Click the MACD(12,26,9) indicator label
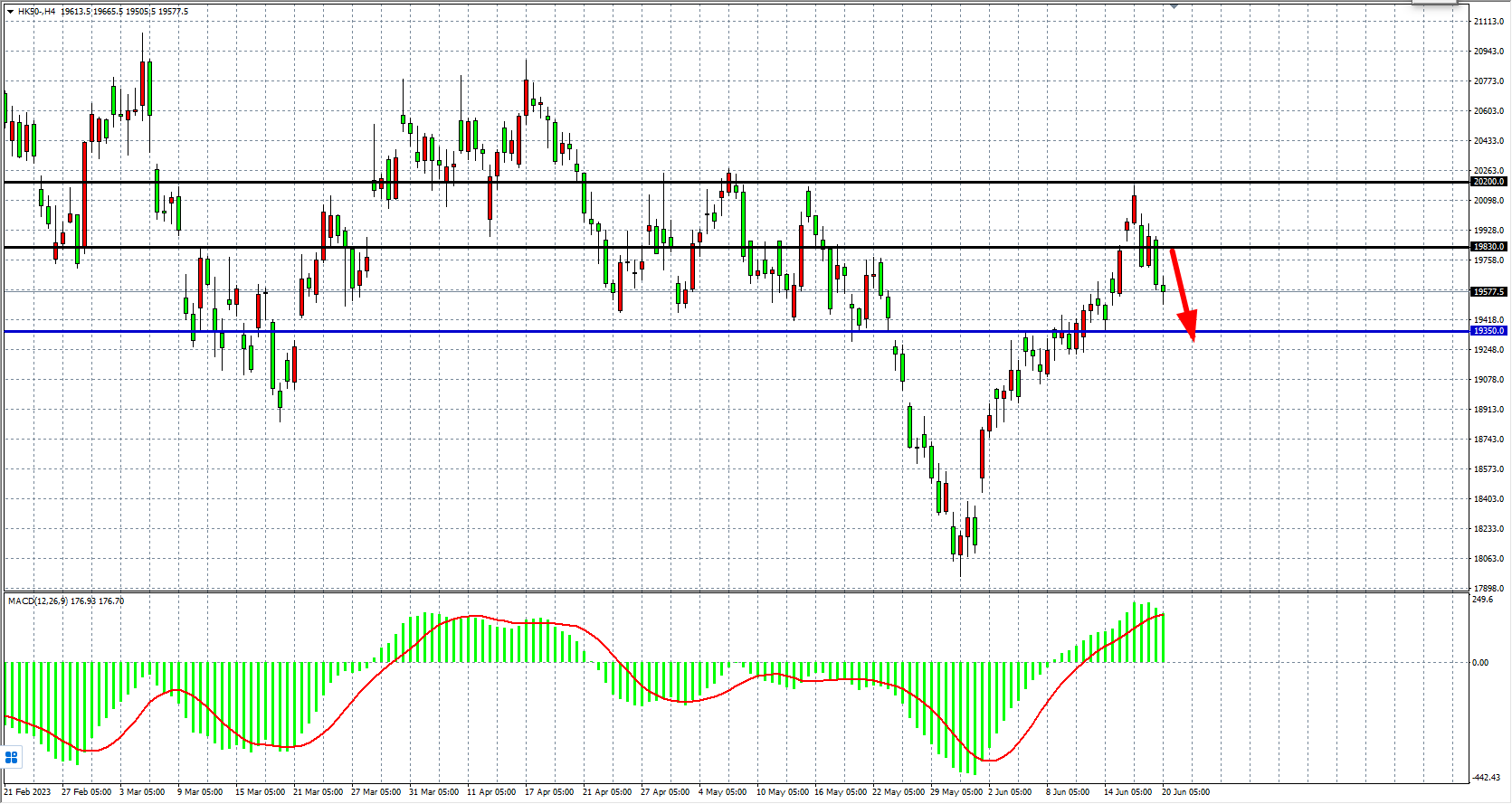Image resolution: width=1512 pixels, height=804 pixels. [37, 601]
